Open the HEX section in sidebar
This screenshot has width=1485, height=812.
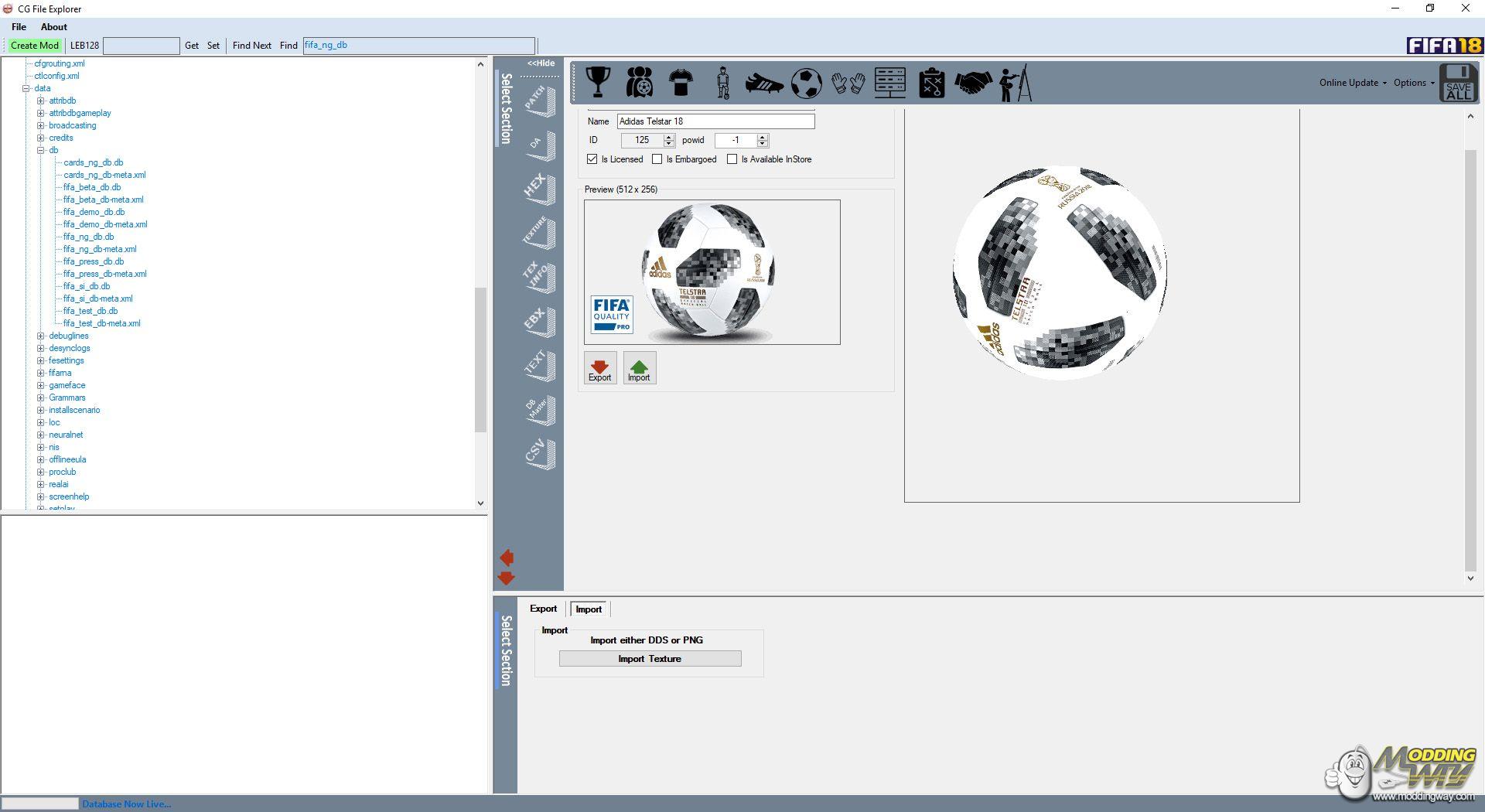tap(539, 188)
